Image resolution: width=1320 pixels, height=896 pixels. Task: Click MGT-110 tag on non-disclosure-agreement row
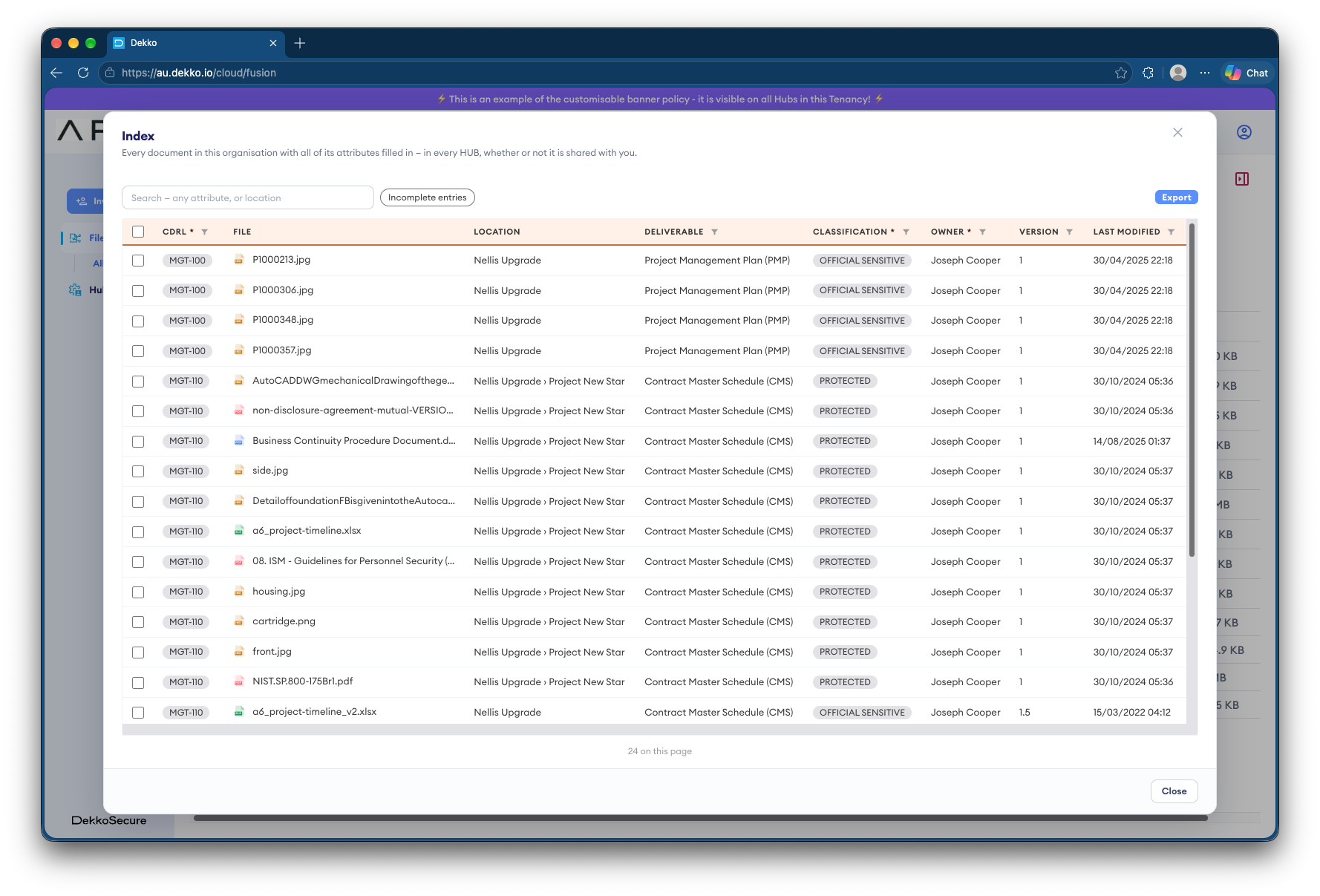pos(186,411)
